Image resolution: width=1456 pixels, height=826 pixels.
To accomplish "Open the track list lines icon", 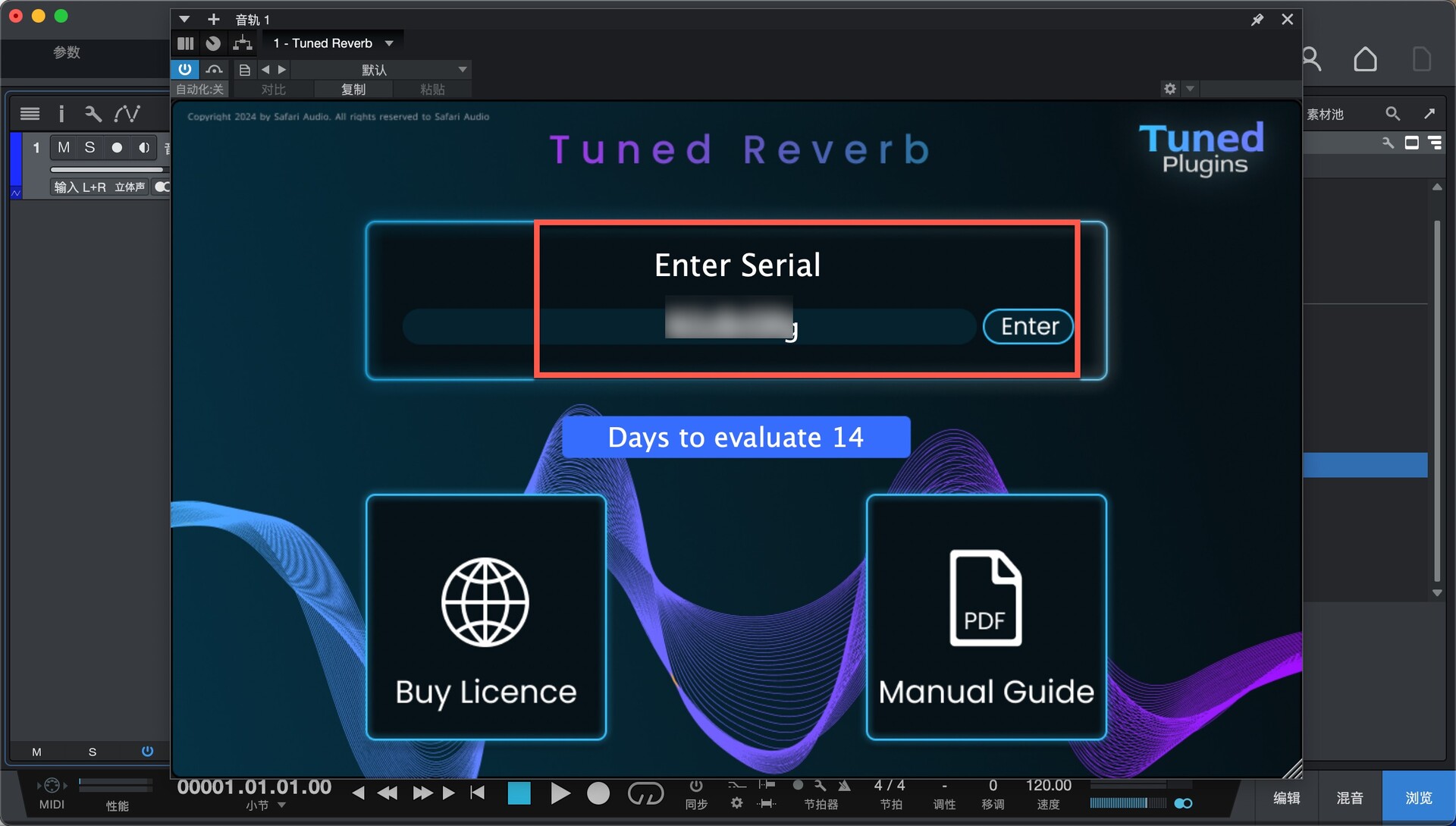I will 30,114.
